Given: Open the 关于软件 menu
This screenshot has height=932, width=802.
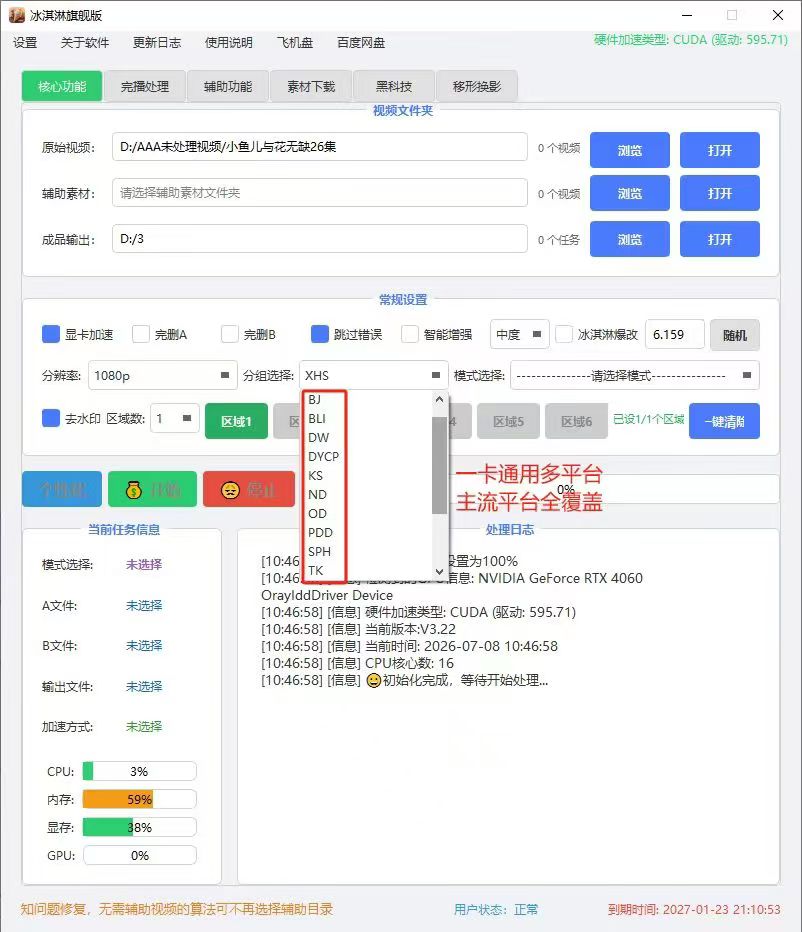Looking at the screenshot, I should click(x=85, y=43).
